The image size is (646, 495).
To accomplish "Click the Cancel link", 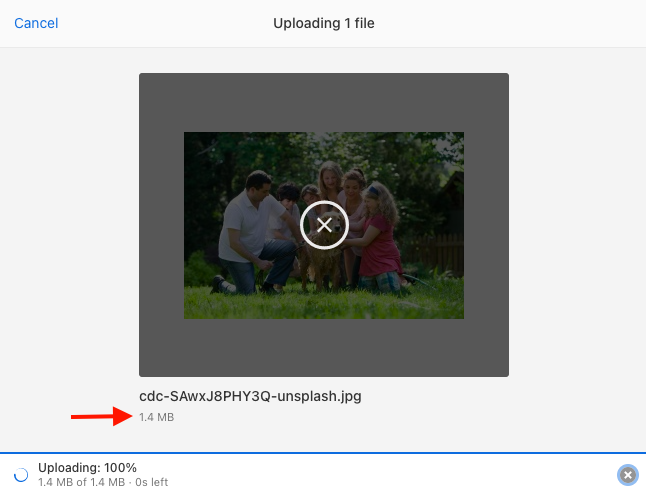I will point(36,23).
